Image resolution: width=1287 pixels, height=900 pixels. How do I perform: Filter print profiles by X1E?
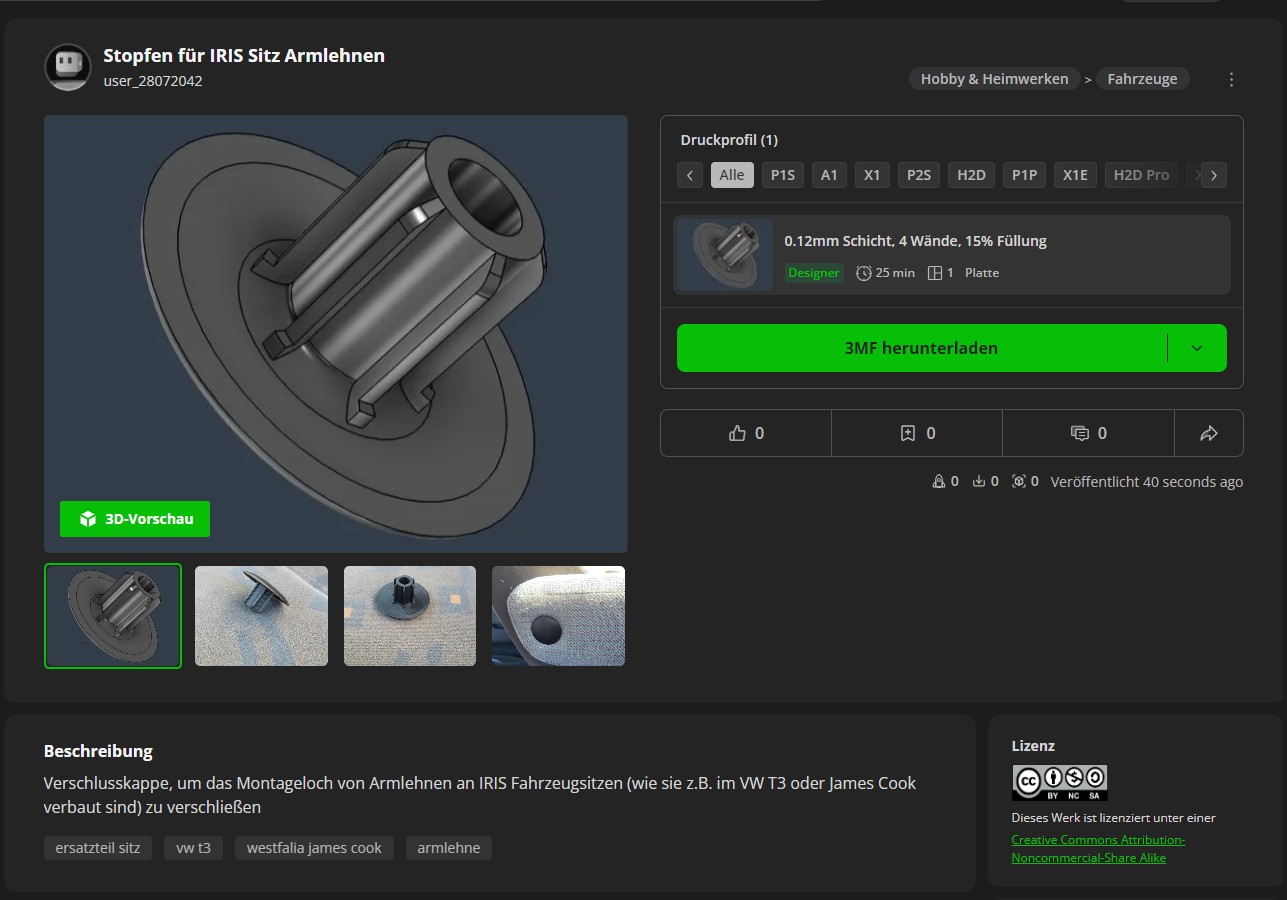(x=1075, y=175)
